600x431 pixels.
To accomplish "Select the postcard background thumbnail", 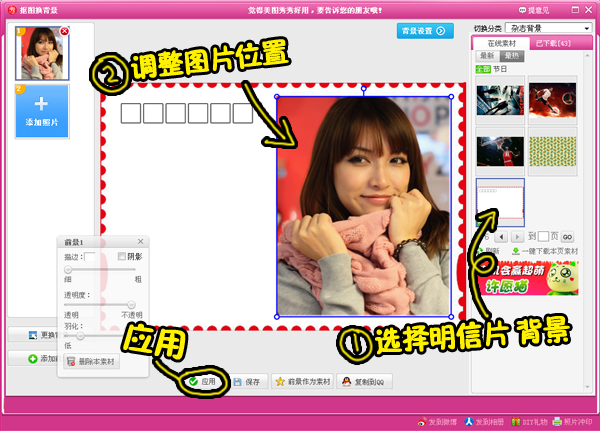I will pos(499,201).
